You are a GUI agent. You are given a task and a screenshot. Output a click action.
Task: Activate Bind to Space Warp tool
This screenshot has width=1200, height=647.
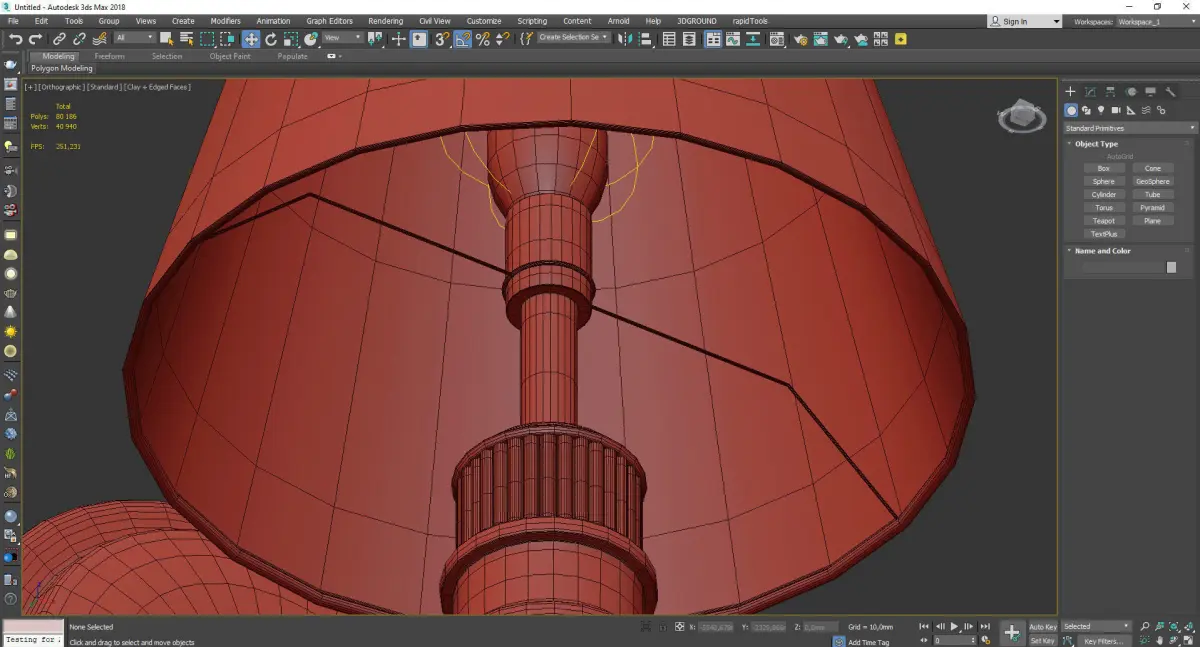tap(101, 40)
